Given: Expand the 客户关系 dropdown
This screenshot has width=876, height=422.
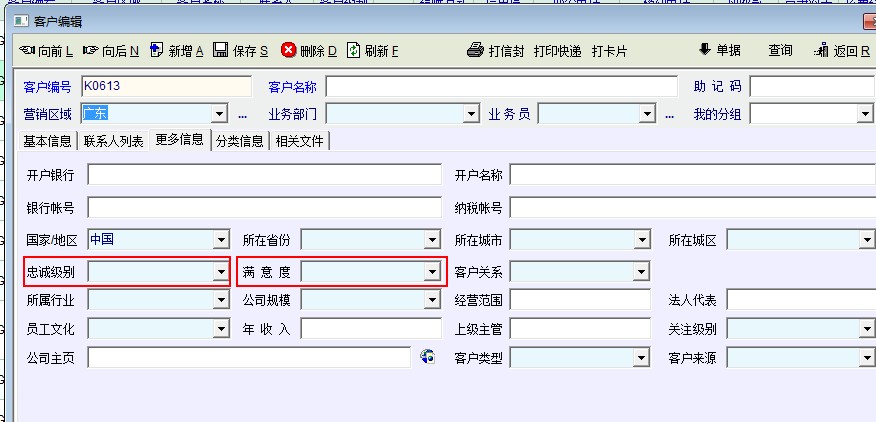Looking at the screenshot, I should coord(640,271).
